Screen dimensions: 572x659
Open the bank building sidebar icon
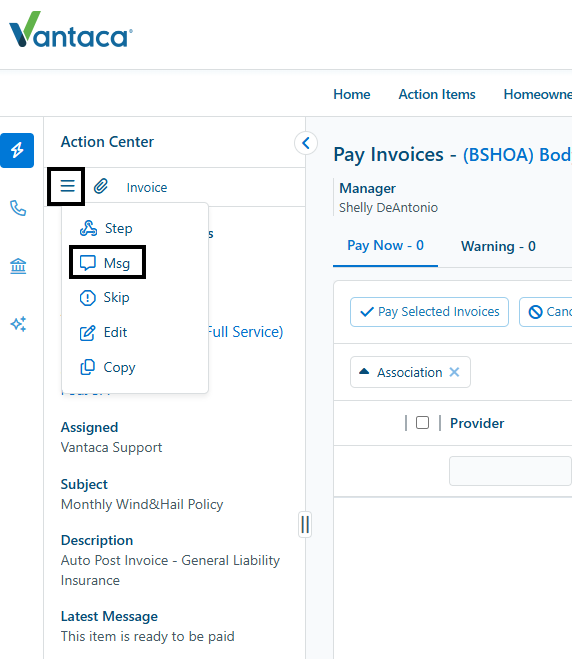coord(18,266)
